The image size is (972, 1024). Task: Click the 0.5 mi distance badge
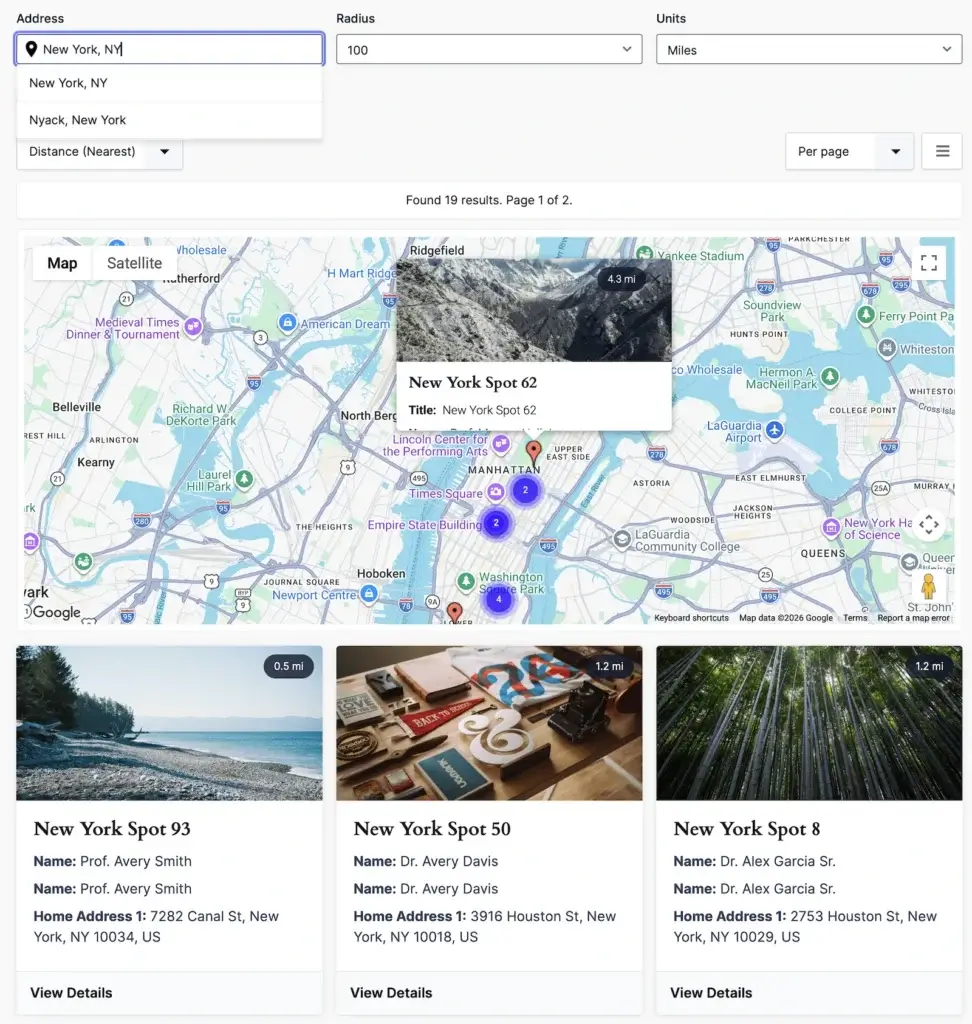point(289,666)
